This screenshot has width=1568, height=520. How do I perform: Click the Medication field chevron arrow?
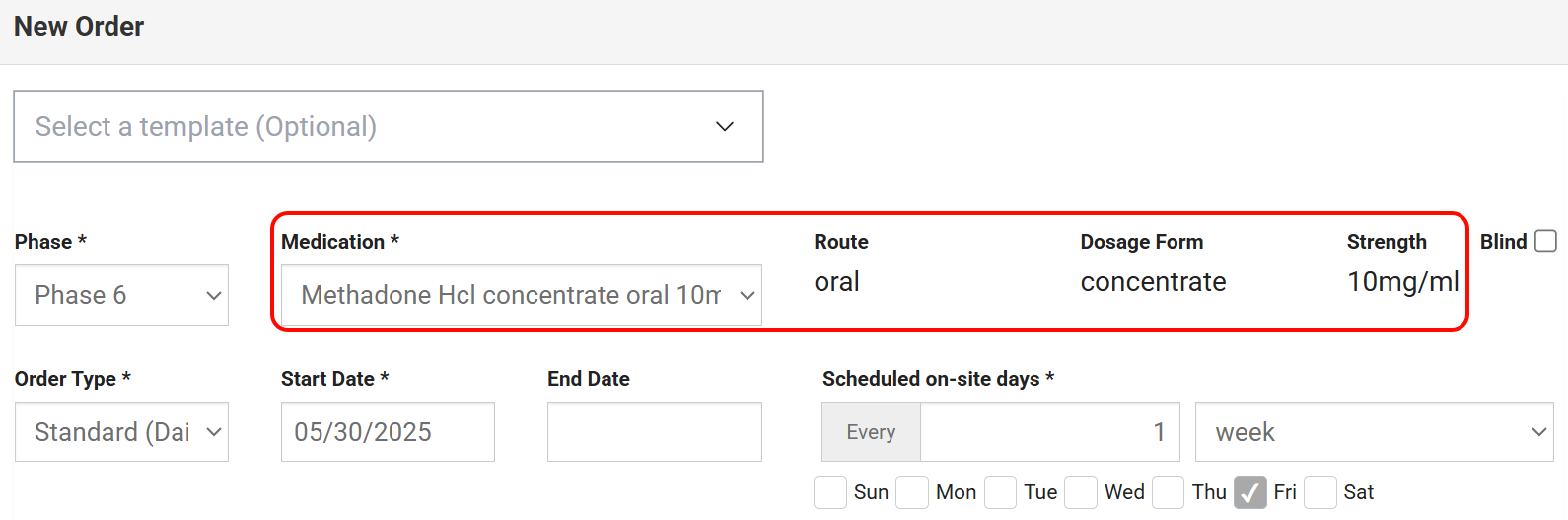[748, 295]
